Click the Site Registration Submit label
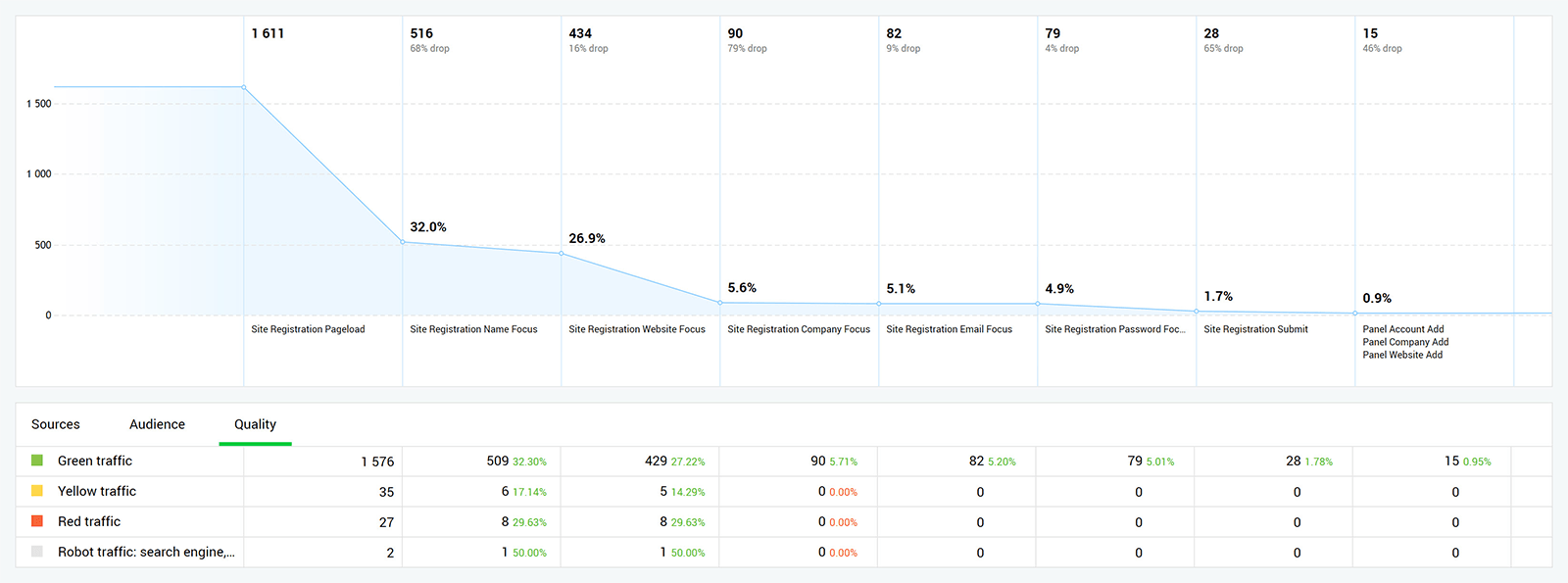The image size is (1568, 583). [x=1255, y=329]
